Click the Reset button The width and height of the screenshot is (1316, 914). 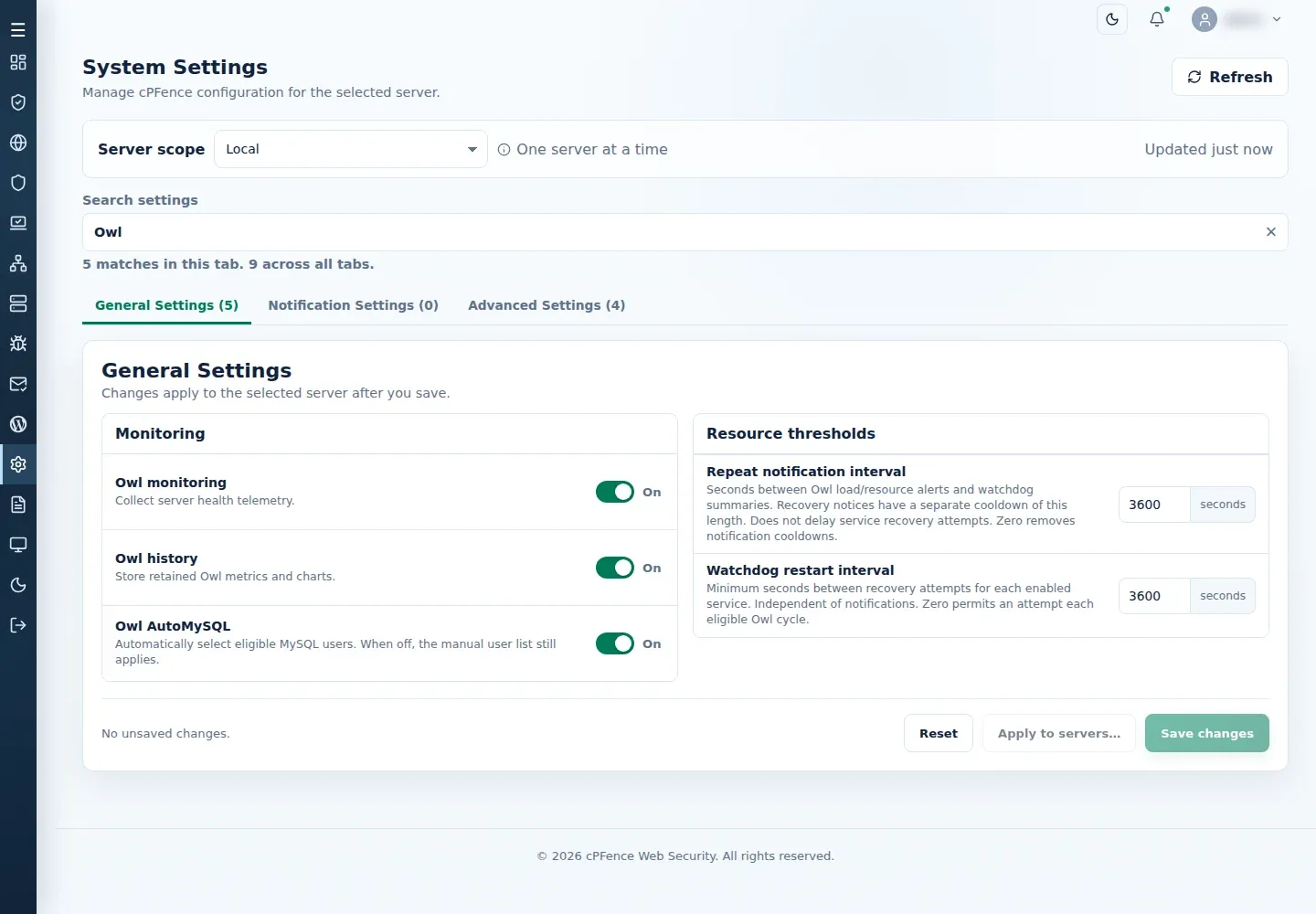939,733
